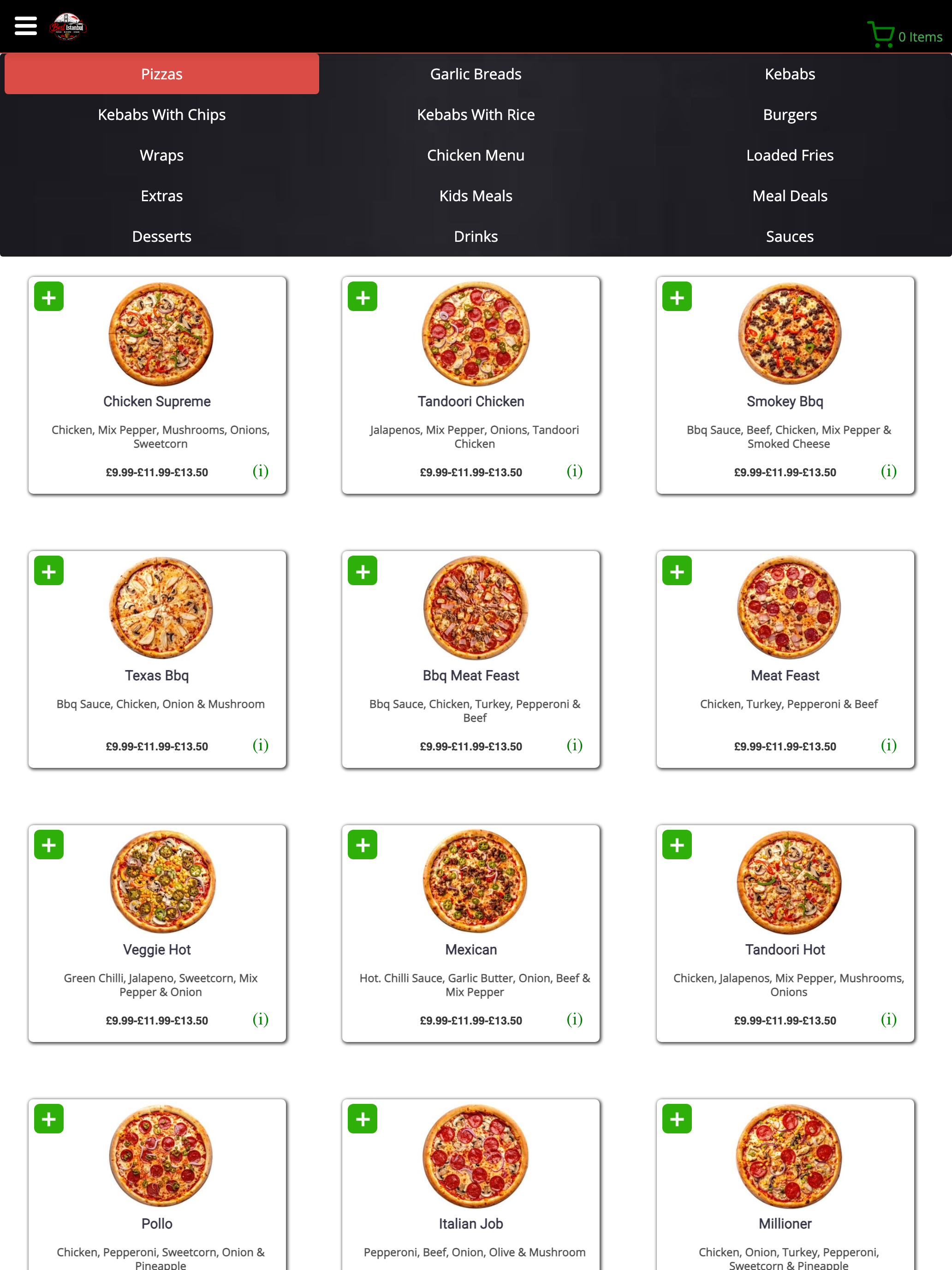Show info for Tandoori Chicken pizza
The width and height of the screenshot is (952, 1270).
click(x=574, y=471)
